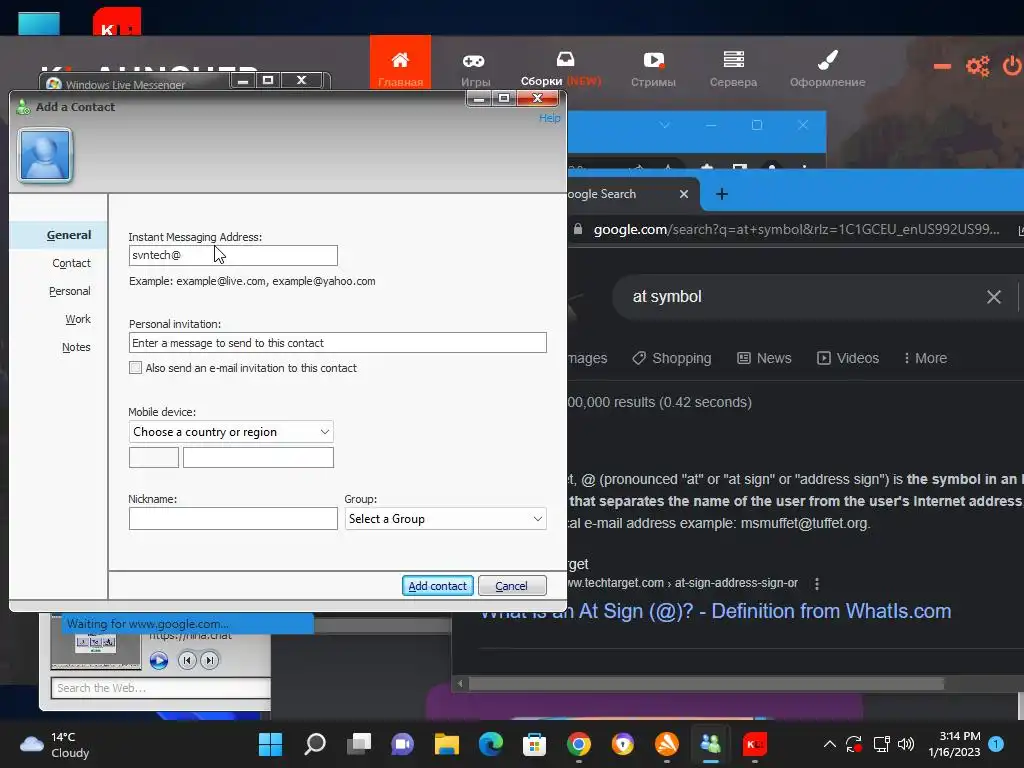Select the Work category
The image size is (1024, 768).
(x=78, y=319)
